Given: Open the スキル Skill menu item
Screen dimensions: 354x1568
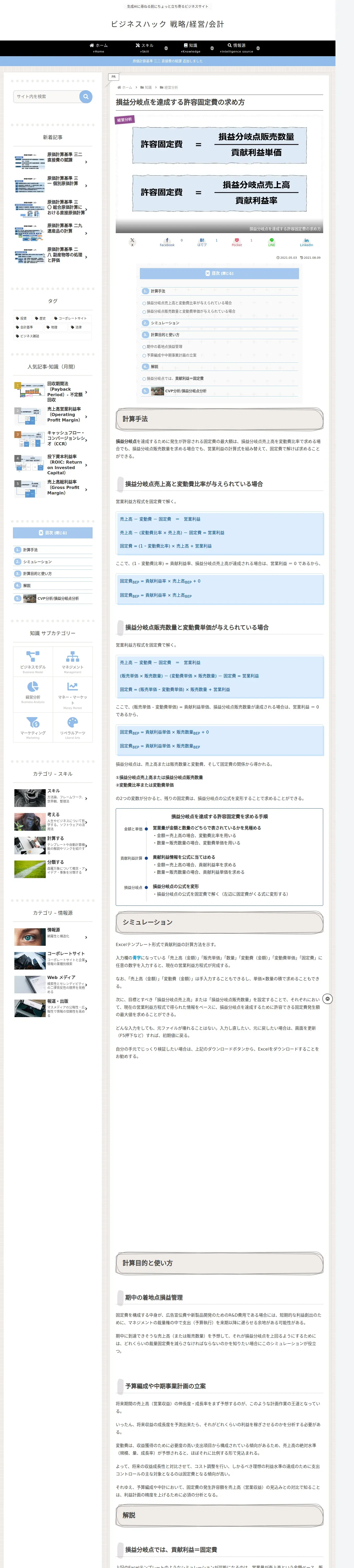Looking at the screenshot, I should [145, 48].
